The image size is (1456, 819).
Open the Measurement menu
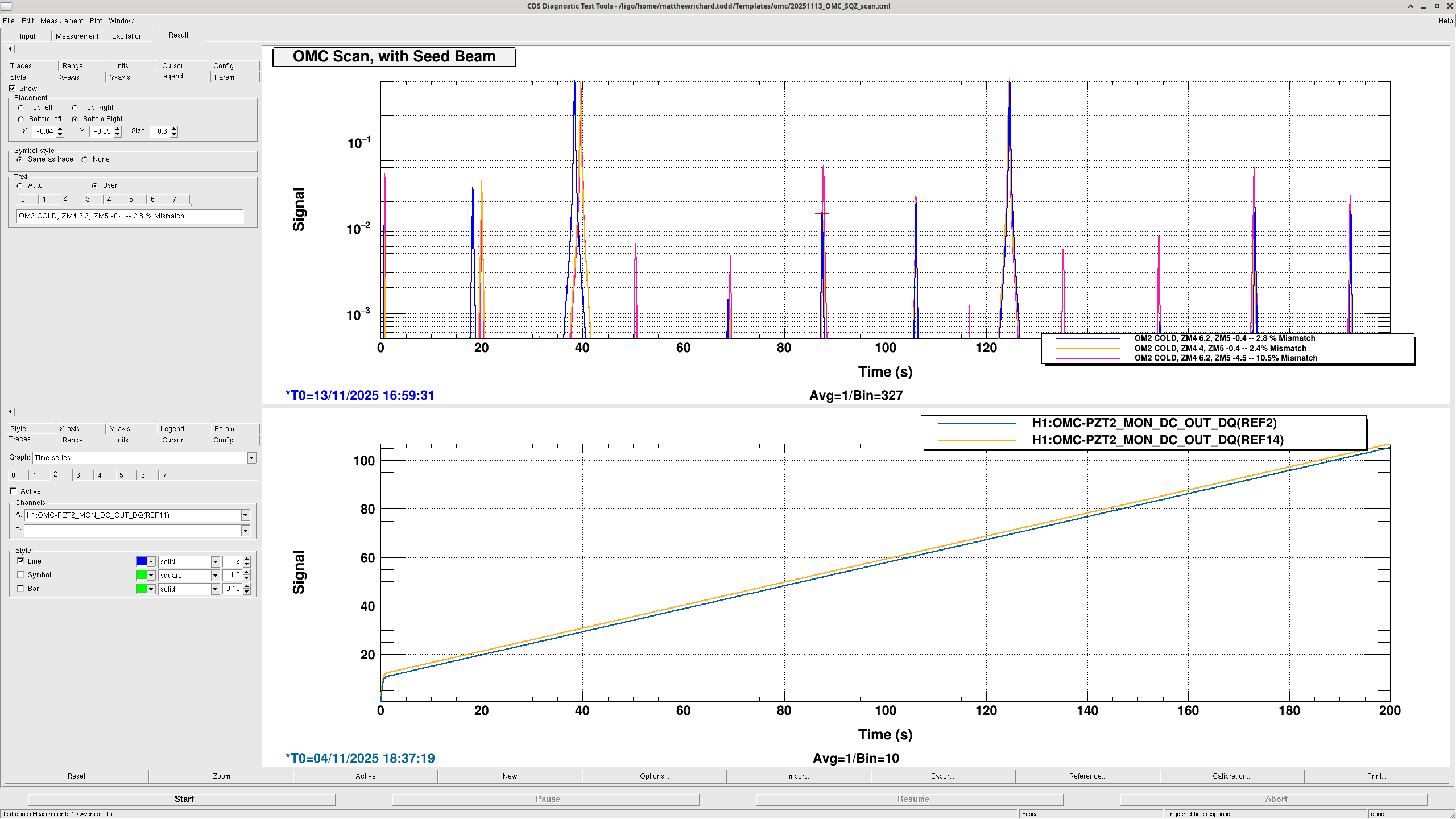[61, 21]
